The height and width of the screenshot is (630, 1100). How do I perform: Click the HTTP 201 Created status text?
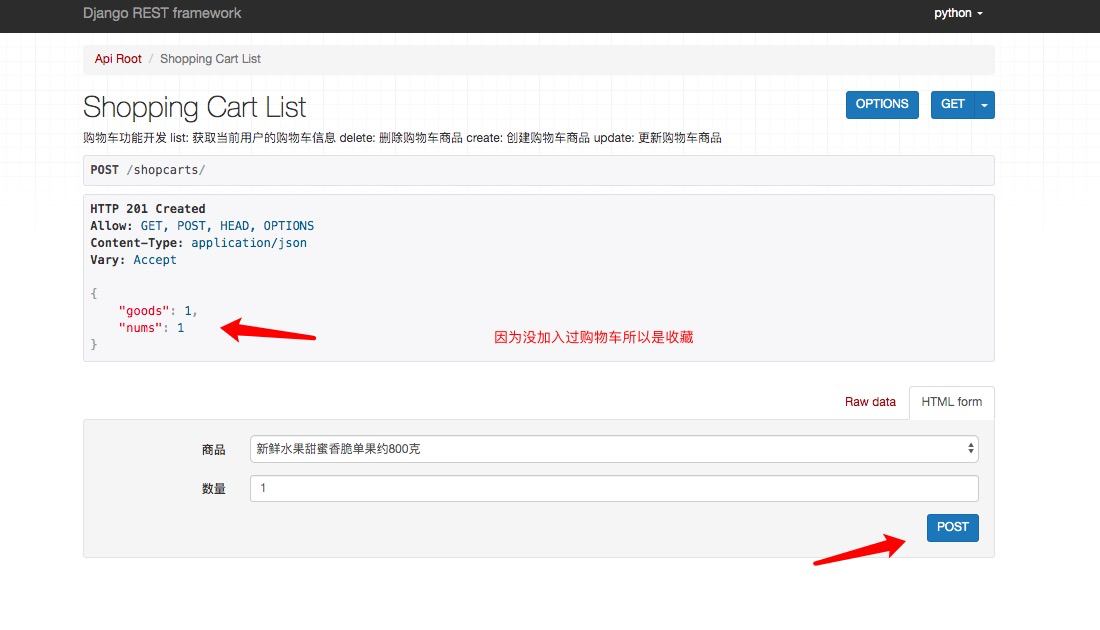click(147, 208)
